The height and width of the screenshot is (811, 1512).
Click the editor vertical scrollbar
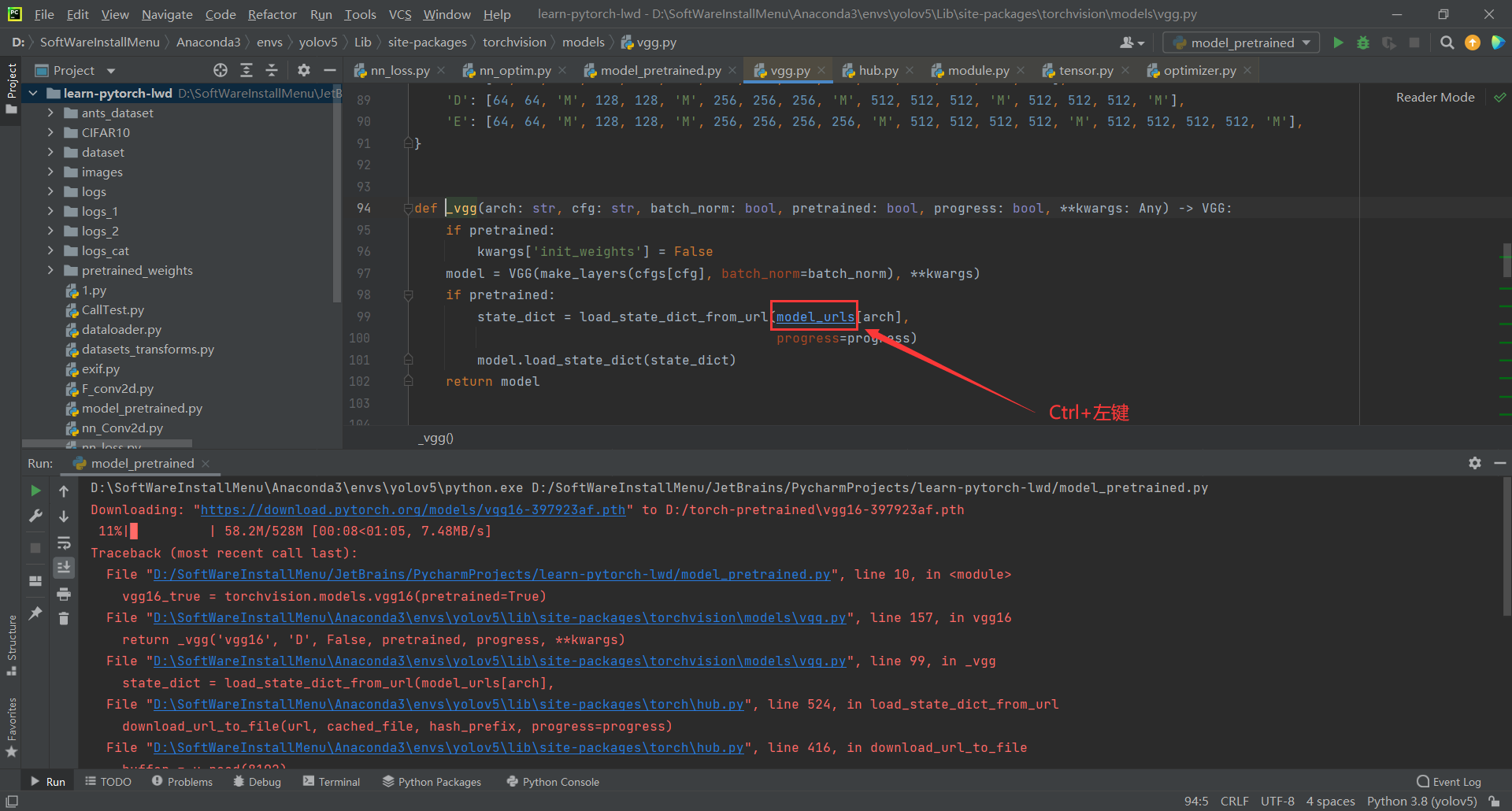1506,260
